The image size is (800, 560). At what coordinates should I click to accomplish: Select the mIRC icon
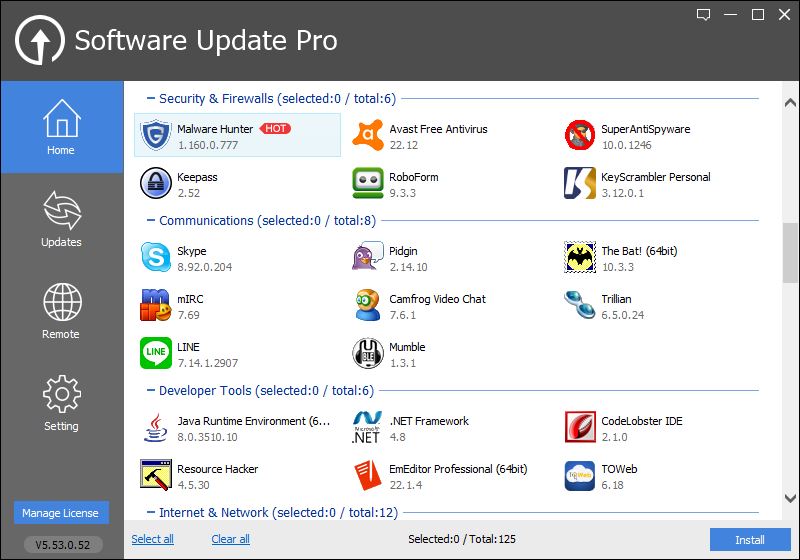(156, 305)
